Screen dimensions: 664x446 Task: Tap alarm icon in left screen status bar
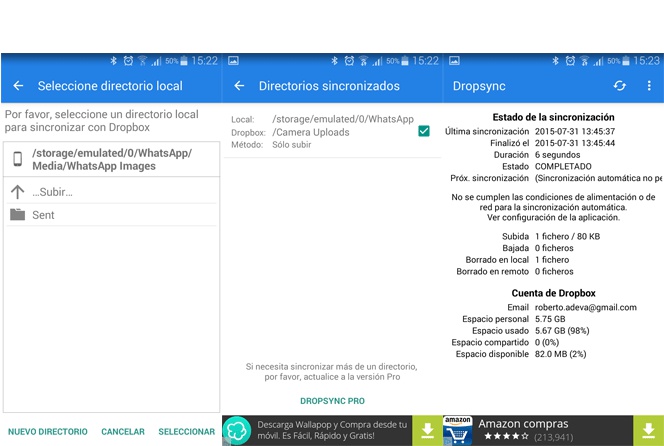click(128, 61)
